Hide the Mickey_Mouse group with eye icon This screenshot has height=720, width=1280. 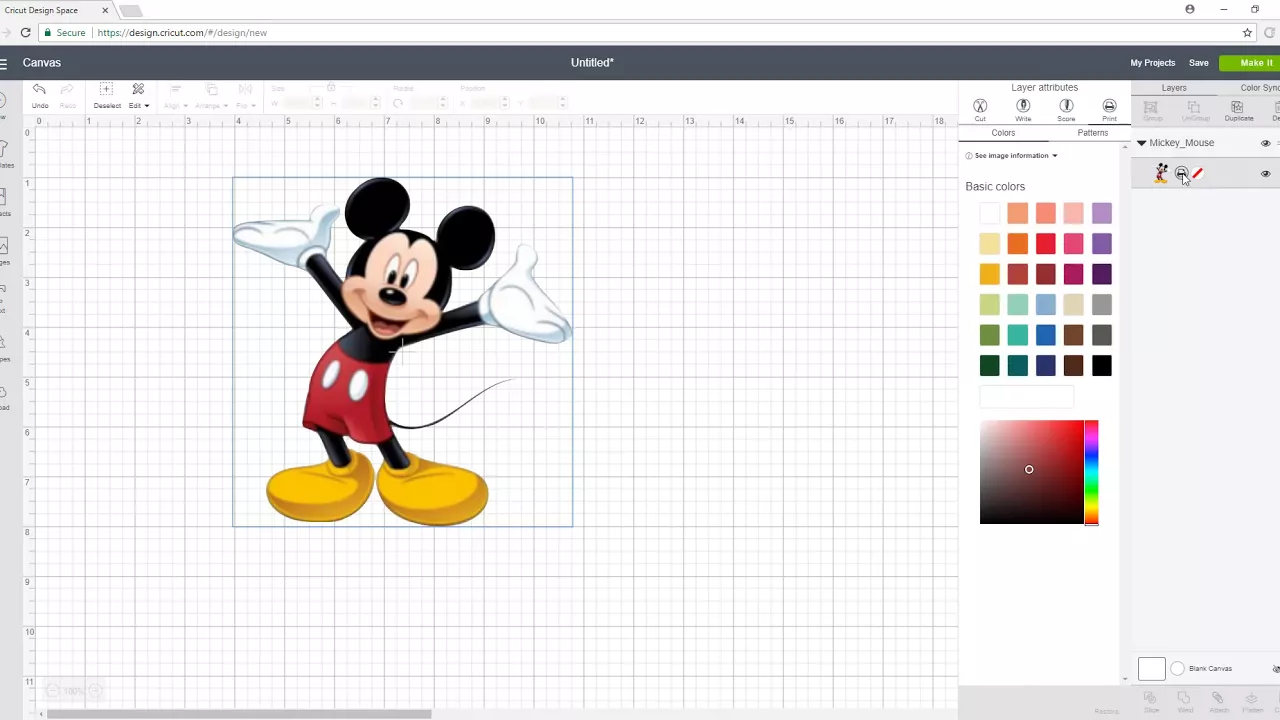click(1265, 143)
